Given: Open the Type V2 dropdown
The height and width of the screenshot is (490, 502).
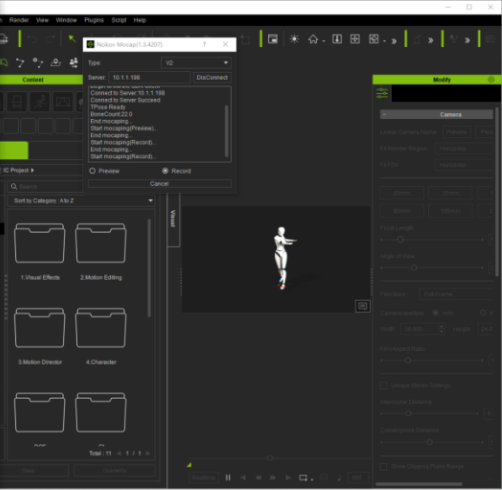Looking at the screenshot, I should (x=196, y=63).
